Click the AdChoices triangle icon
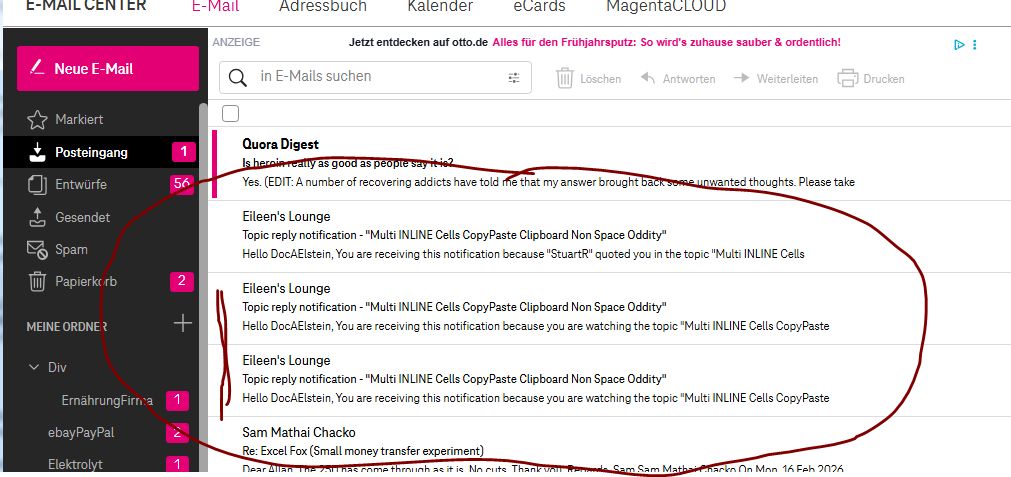The image size is (1011, 477). 959,44
